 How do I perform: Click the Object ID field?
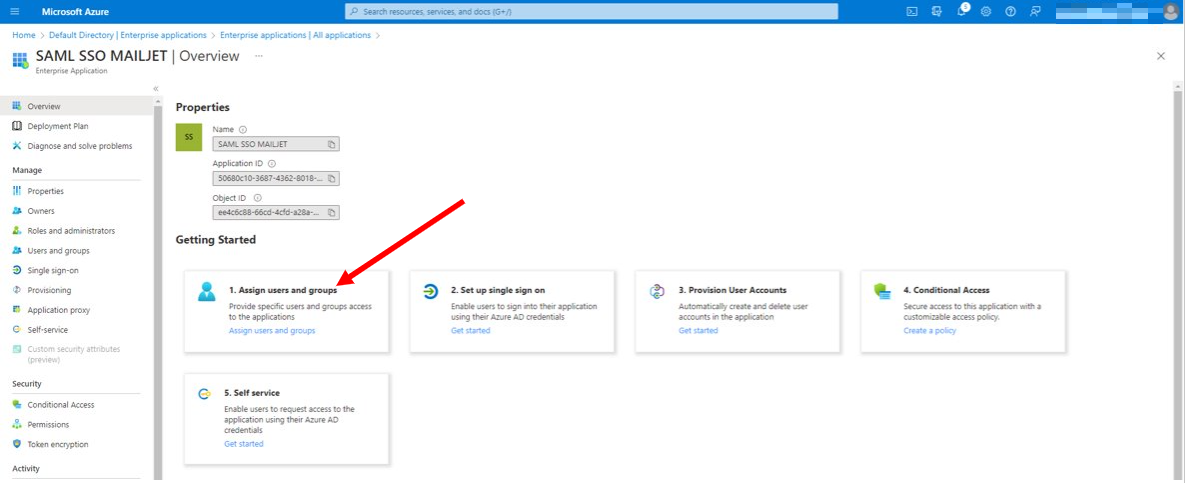[x=276, y=212]
